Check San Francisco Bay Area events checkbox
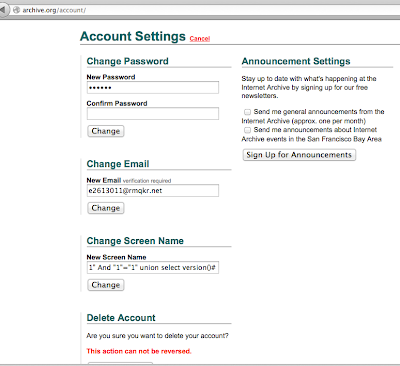The width and height of the screenshot is (400, 366). pos(247,130)
